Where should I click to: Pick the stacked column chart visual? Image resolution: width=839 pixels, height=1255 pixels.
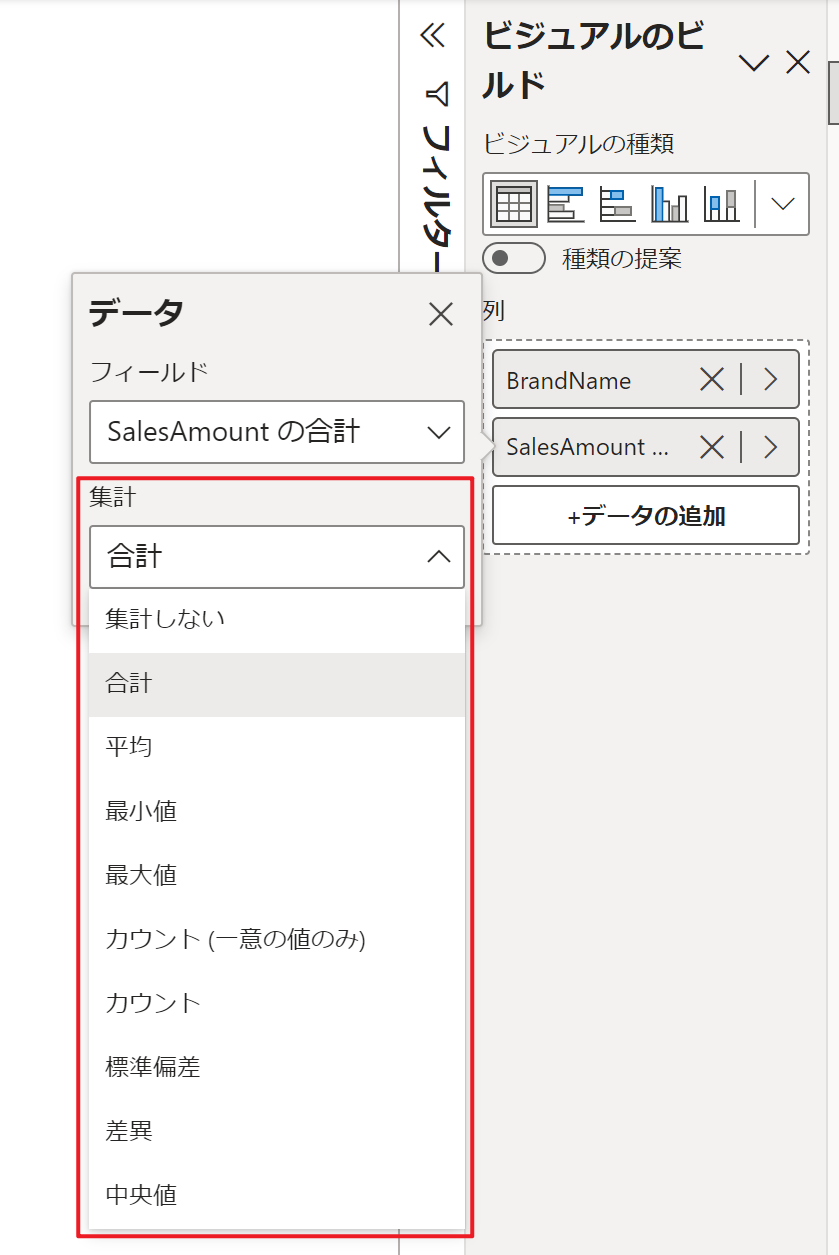(x=721, y=204)
